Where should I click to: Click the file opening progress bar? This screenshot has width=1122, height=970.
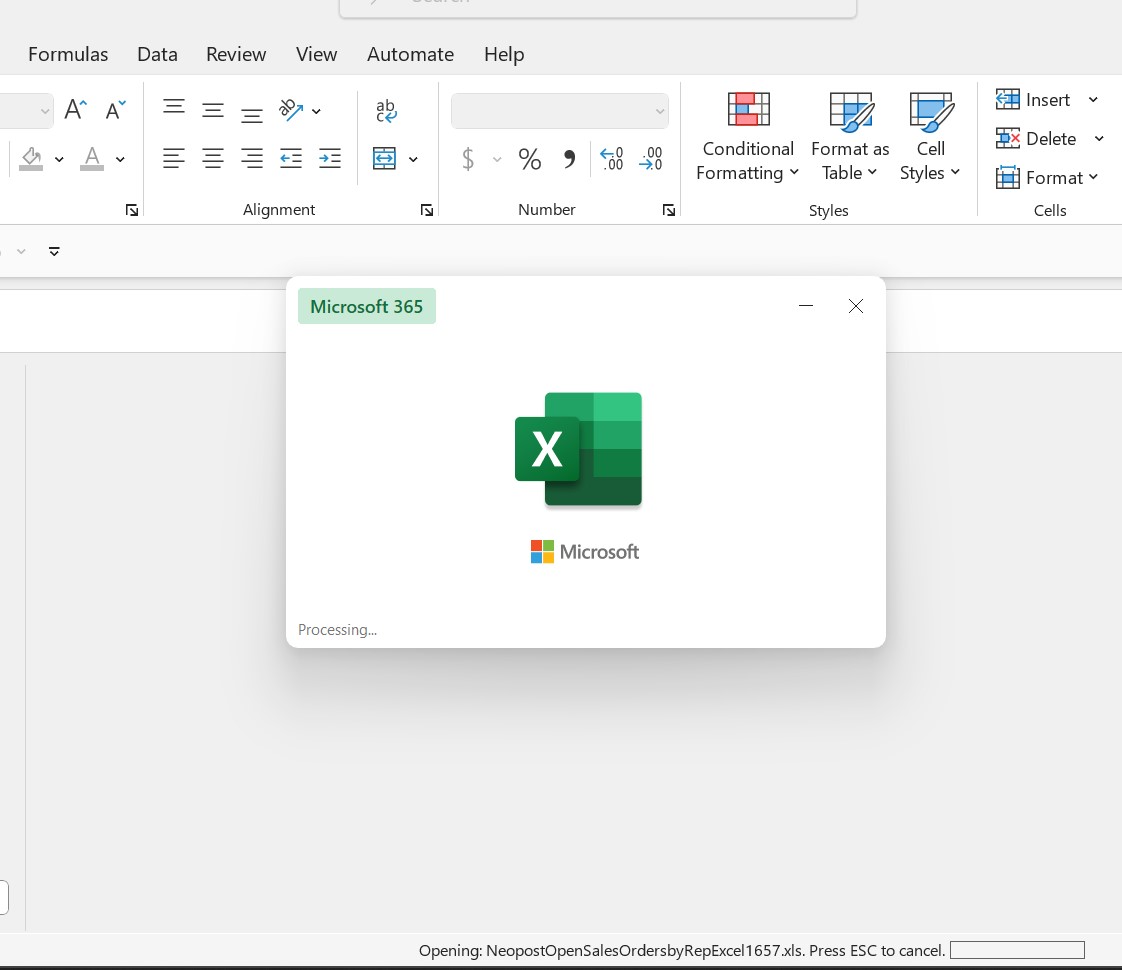click(x=1017, y=950)
